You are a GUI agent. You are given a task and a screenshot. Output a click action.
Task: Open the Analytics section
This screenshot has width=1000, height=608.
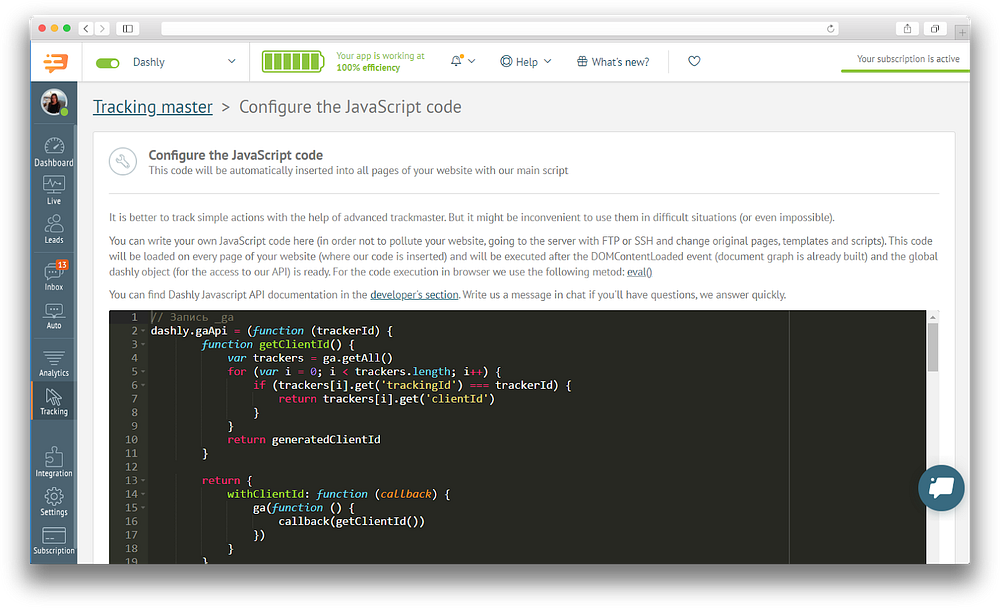coord(54,363)
